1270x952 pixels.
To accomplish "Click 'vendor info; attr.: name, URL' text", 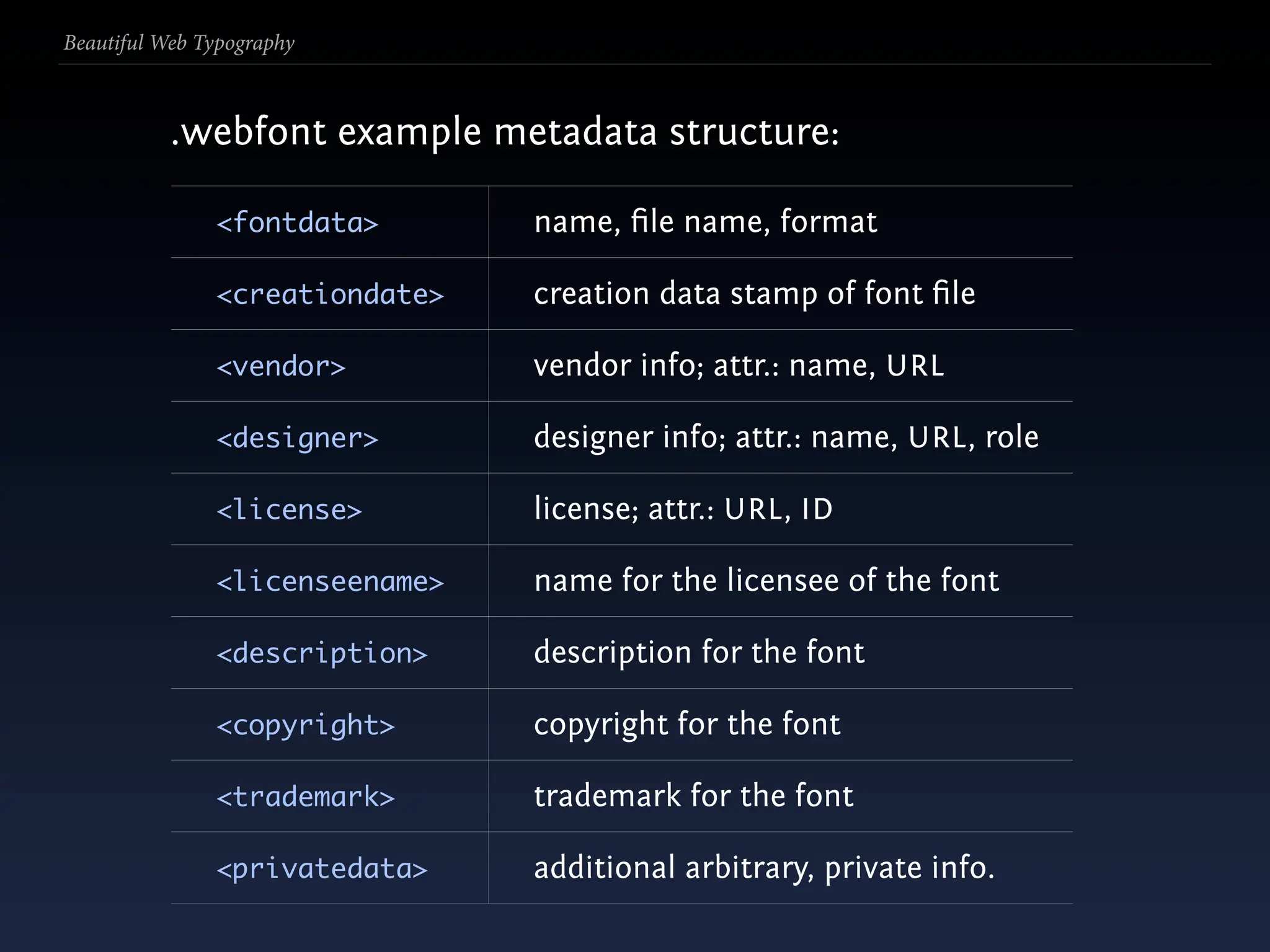I will click(x=739, y=365).
